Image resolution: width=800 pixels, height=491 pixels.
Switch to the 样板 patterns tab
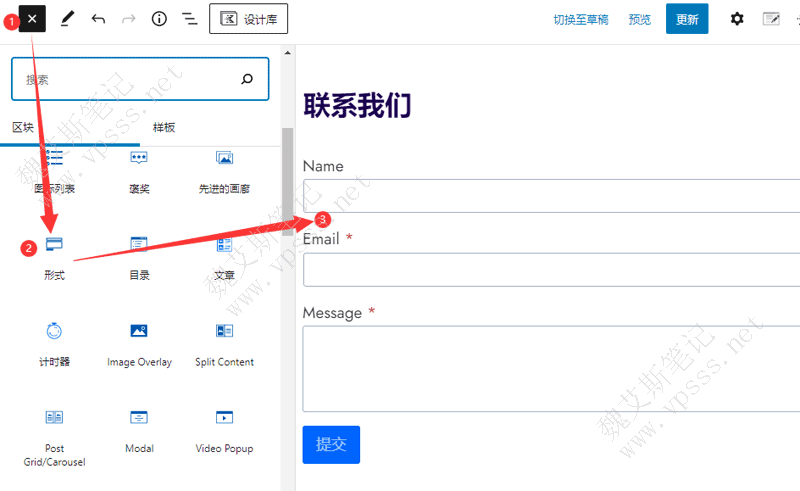164,128
